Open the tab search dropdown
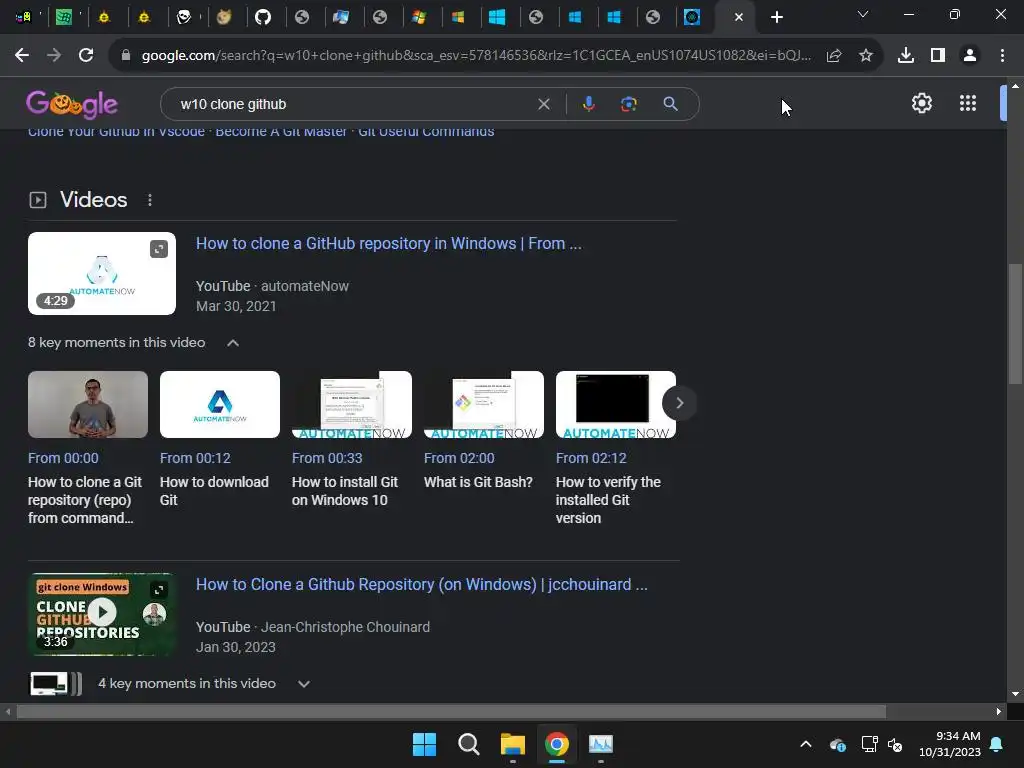This screenshot has width=1024, height=768. (863, 14)
